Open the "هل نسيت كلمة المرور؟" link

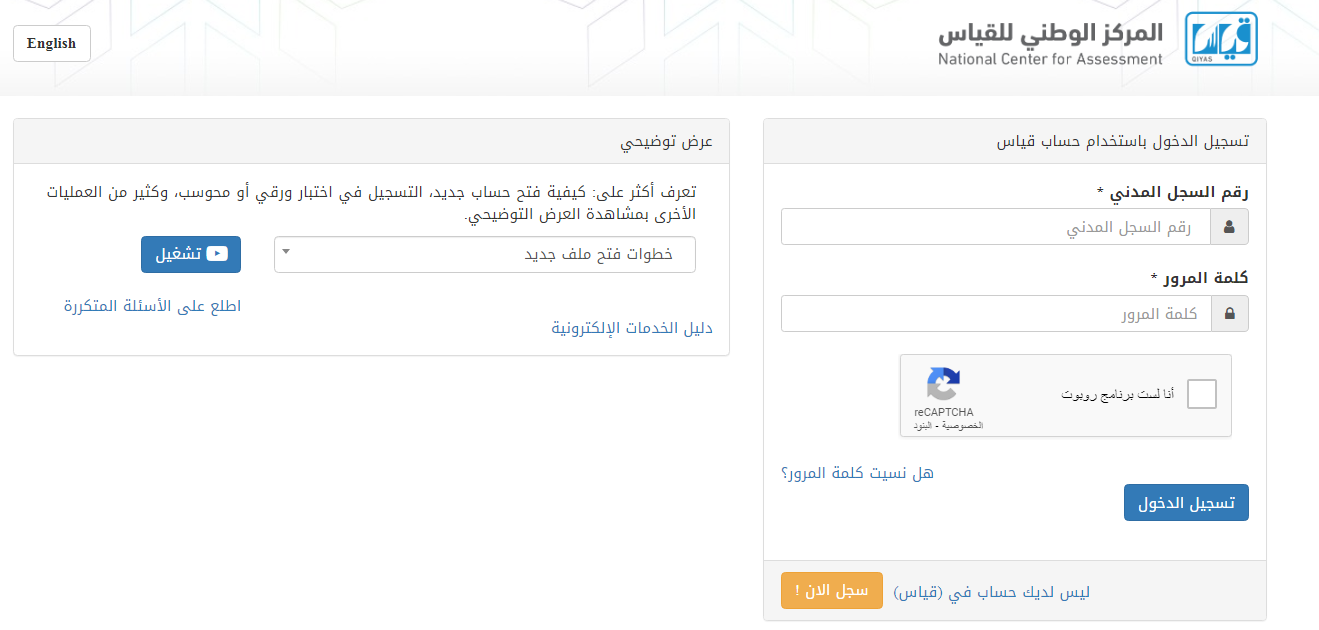click(857, 473)
